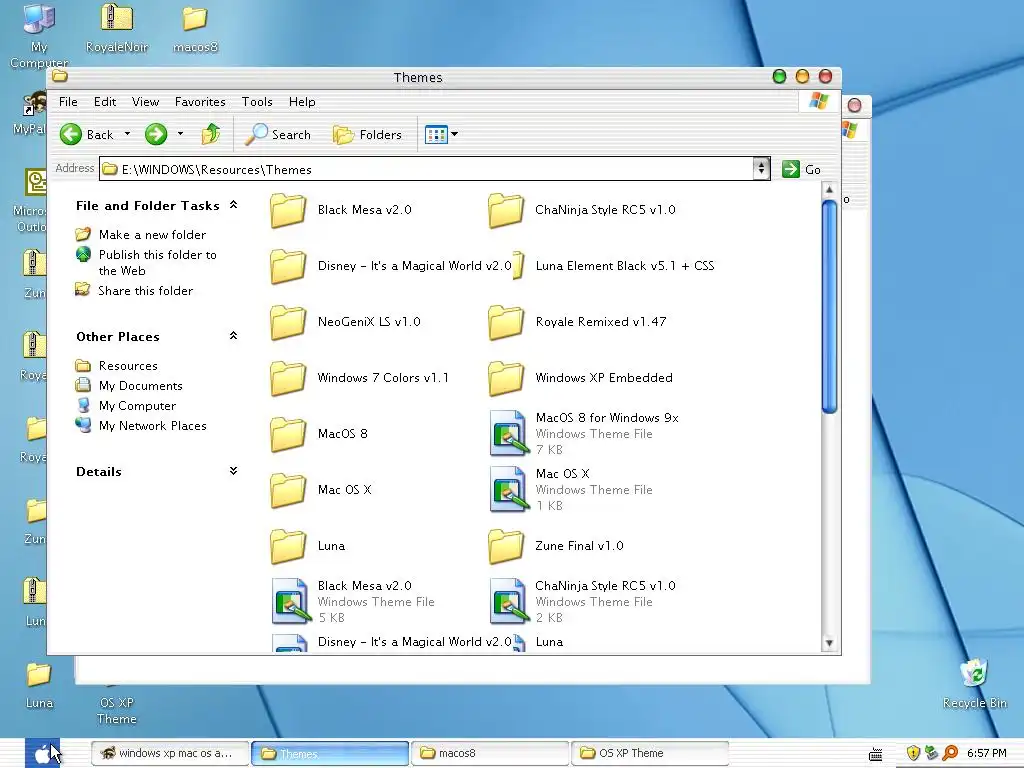The width and height of the screenshot is (1024, 768).
Task: Go to My Documents in Other Places
Action: point(140,386)
